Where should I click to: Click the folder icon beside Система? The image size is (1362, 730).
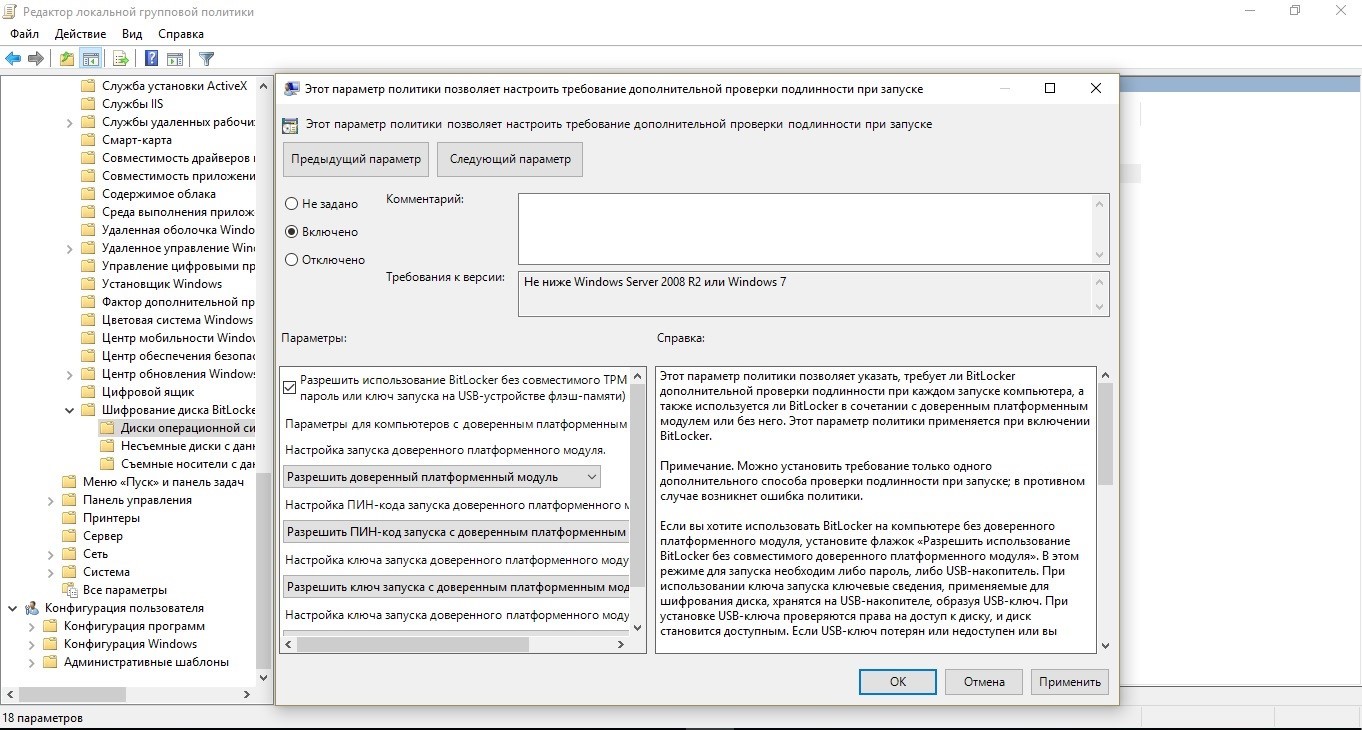(69, 572)
